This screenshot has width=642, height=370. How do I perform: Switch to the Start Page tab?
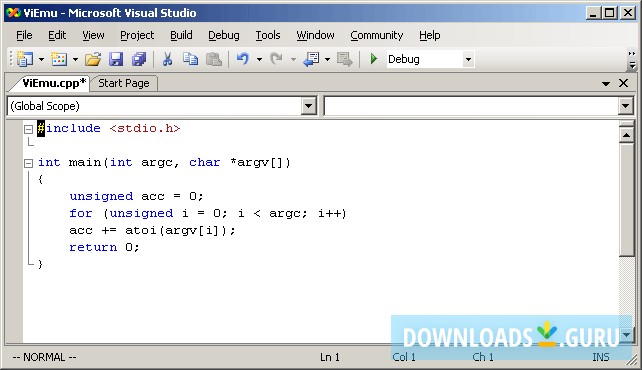coord(124,83)
